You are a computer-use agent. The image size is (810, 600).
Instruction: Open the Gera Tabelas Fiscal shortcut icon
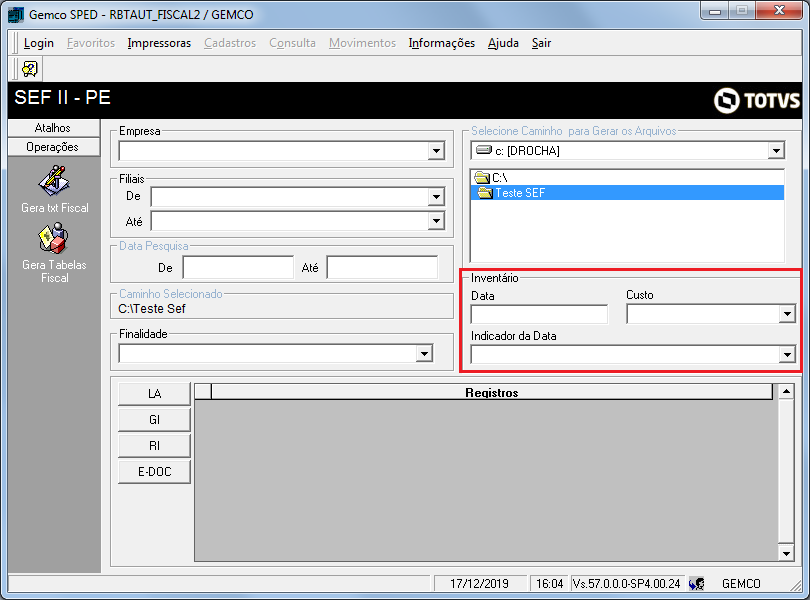tap(54, 238)
